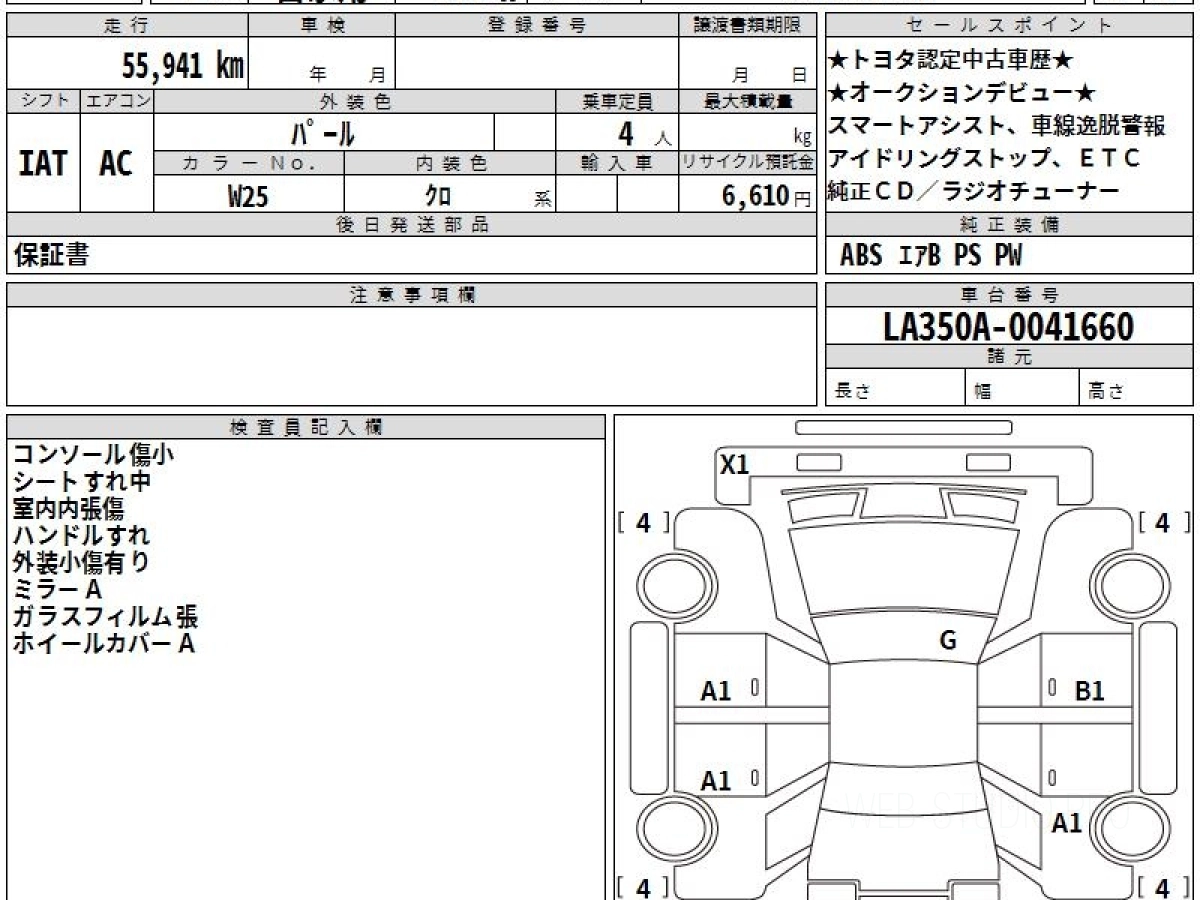Viewport: 1200px width, 900px height.
Task: Click the X1 mark on the car diagram
Action: (x=735, y=464)
